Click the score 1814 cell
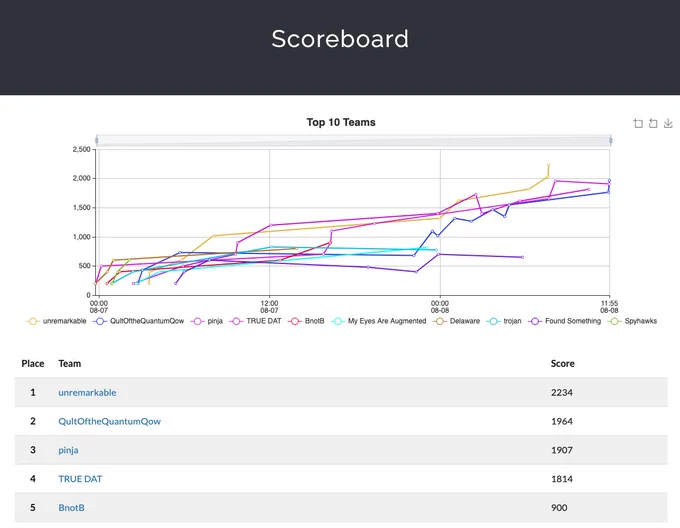The width and height of the screenshot is (680, 528). 562,479
